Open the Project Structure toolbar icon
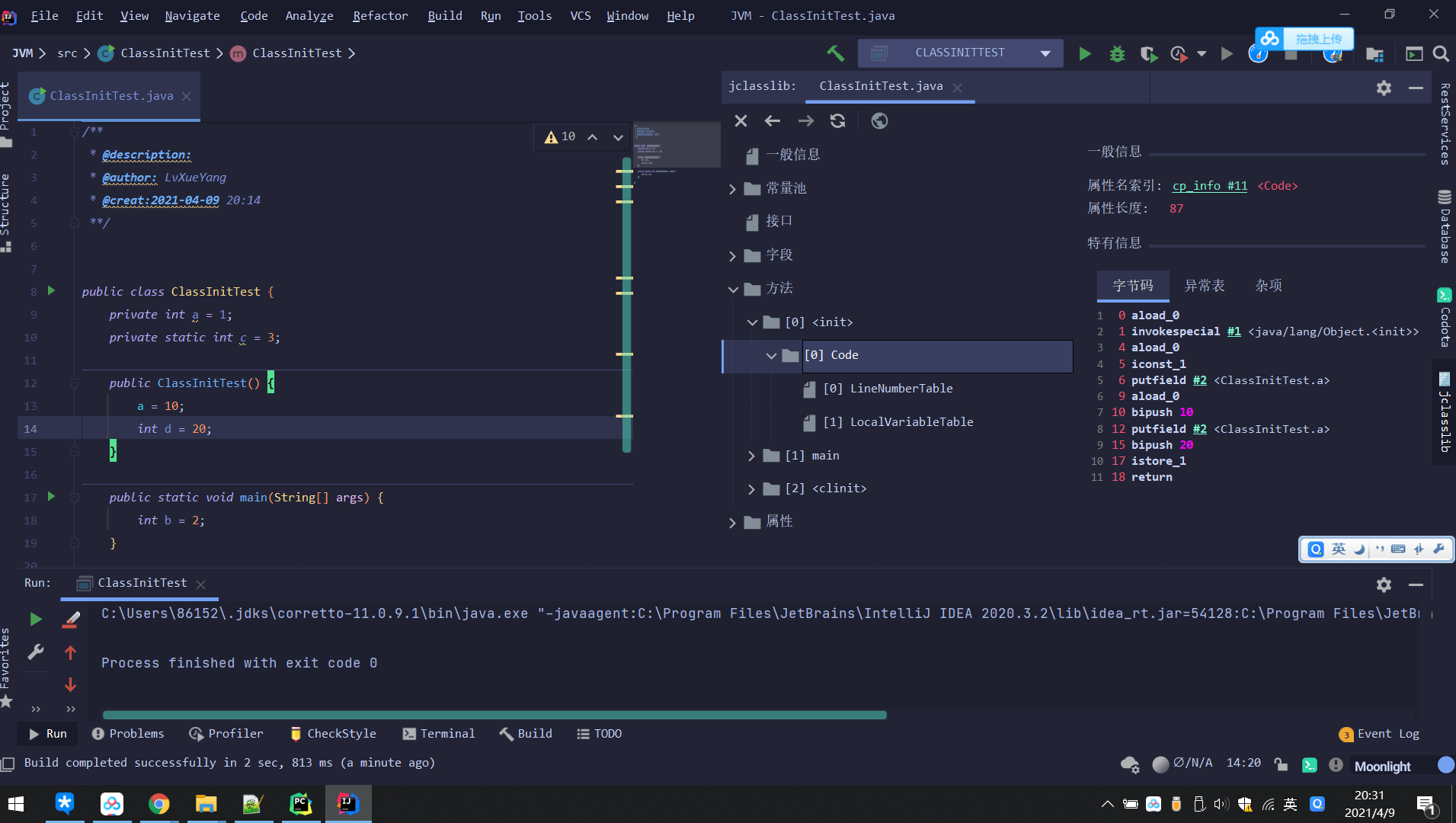 pyautogui.click(x=1374, y=54)
